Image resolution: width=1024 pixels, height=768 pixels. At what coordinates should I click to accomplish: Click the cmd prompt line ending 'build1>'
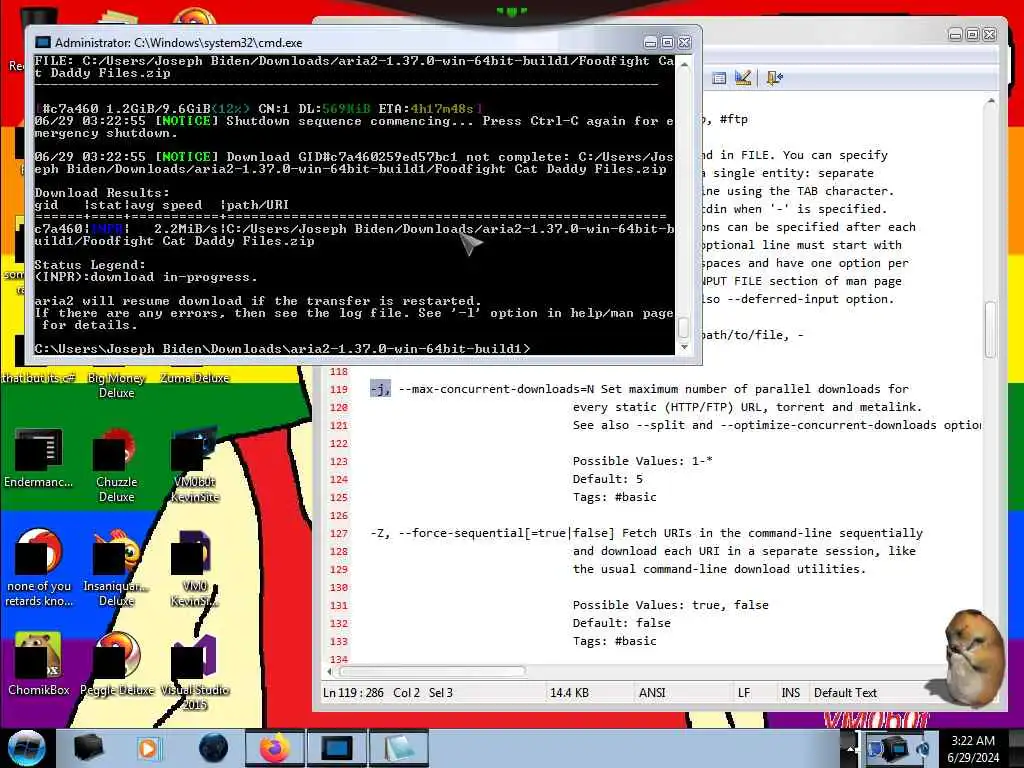(x=282, y=349)
